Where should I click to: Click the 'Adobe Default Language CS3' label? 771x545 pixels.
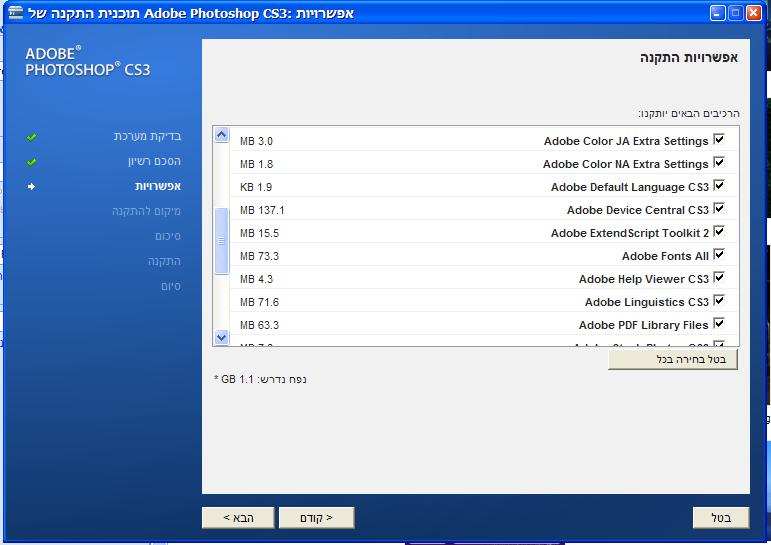click(x=630, y=187)
